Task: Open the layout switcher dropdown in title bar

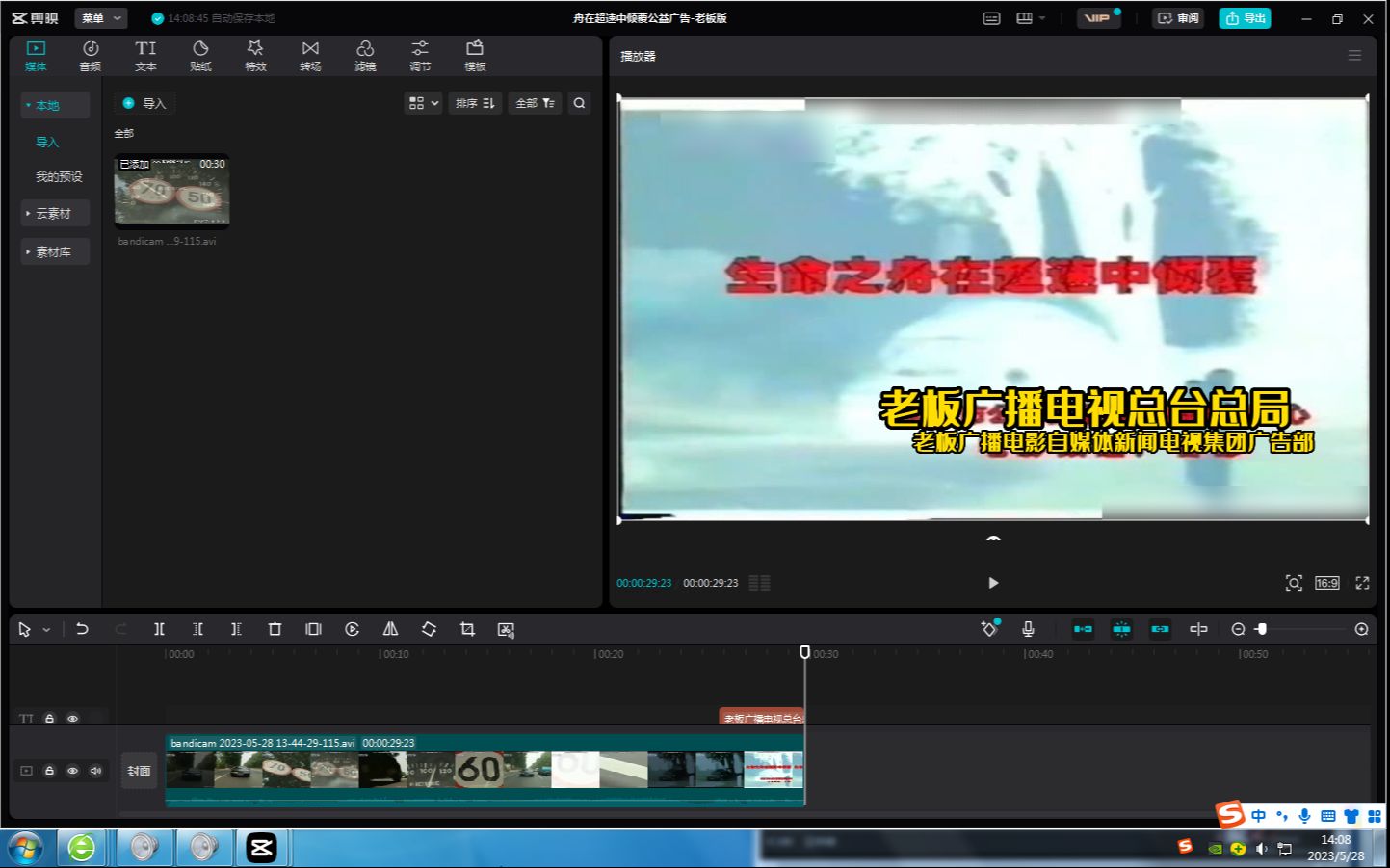Action: coord(1030,18)
